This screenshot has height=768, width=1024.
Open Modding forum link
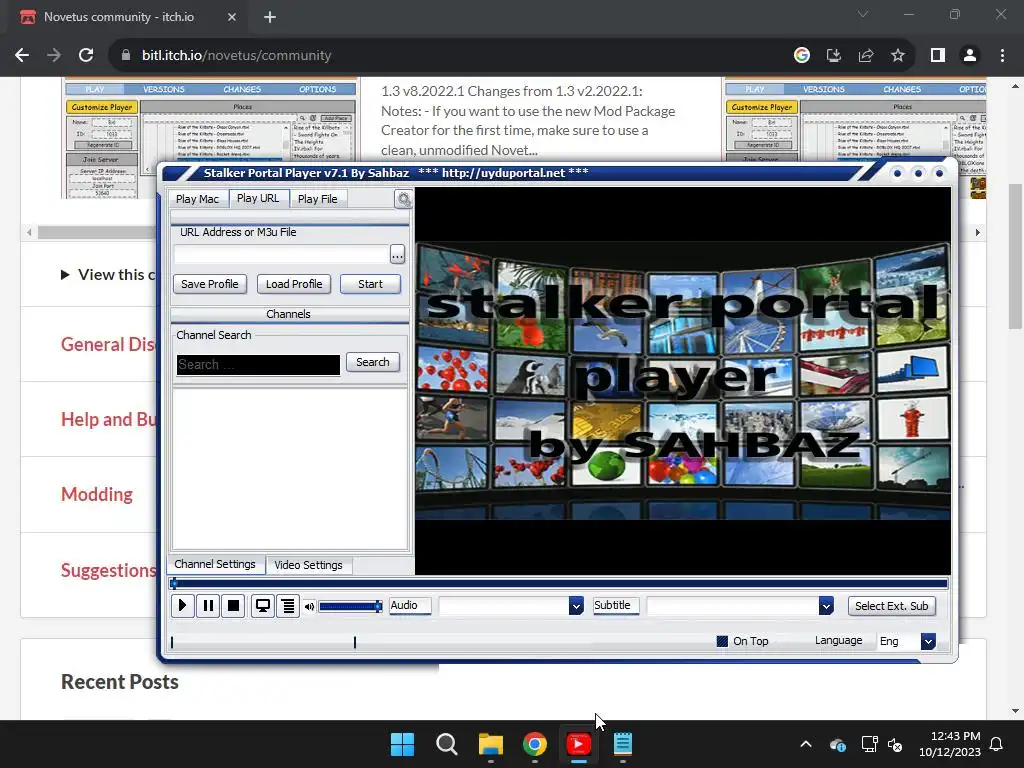[x=97, y=494]
